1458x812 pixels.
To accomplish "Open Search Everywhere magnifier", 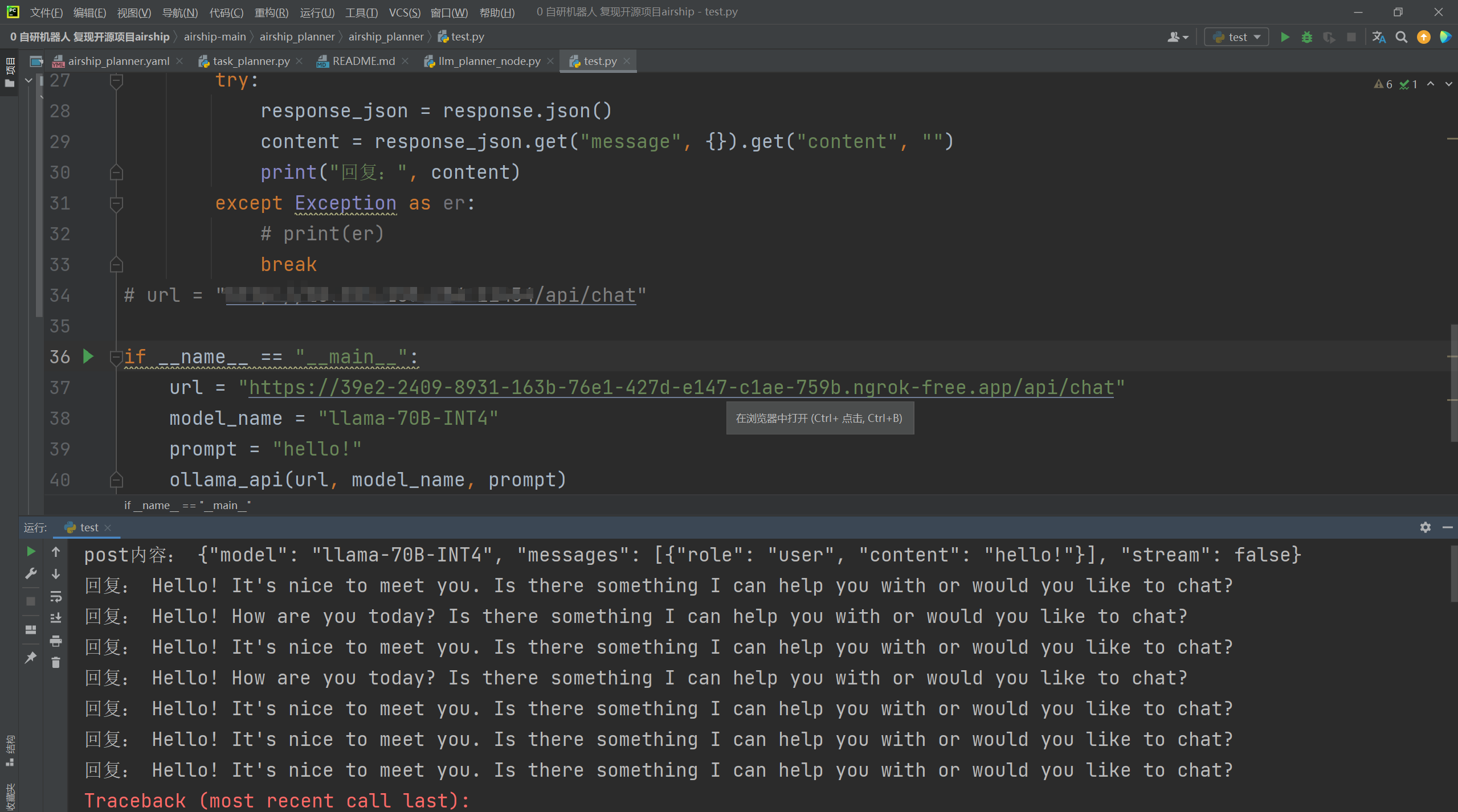I will click(x=1402, y=37).
